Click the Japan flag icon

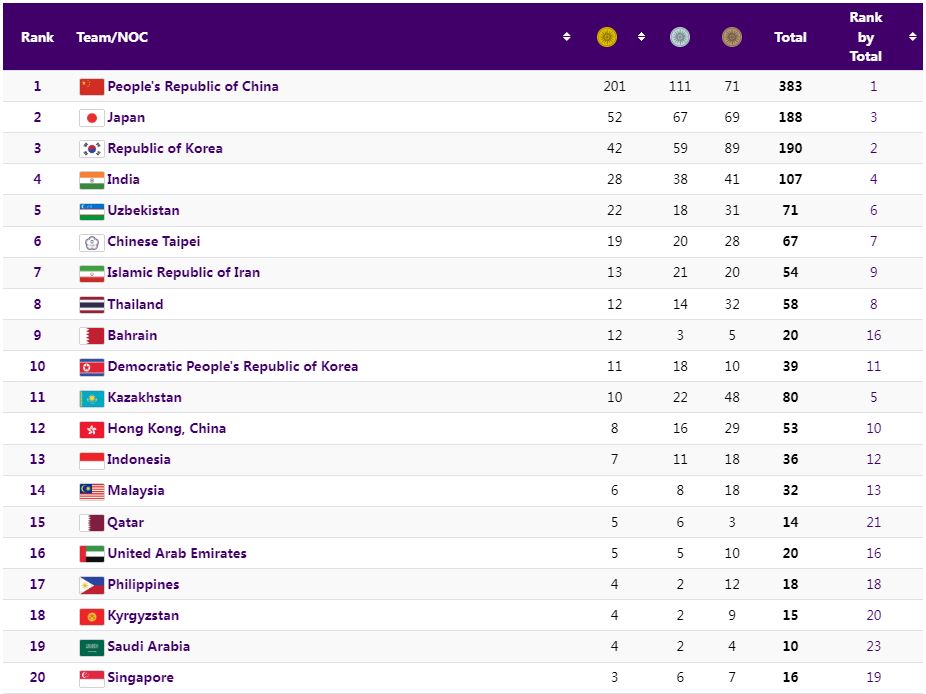pos(91,118)
